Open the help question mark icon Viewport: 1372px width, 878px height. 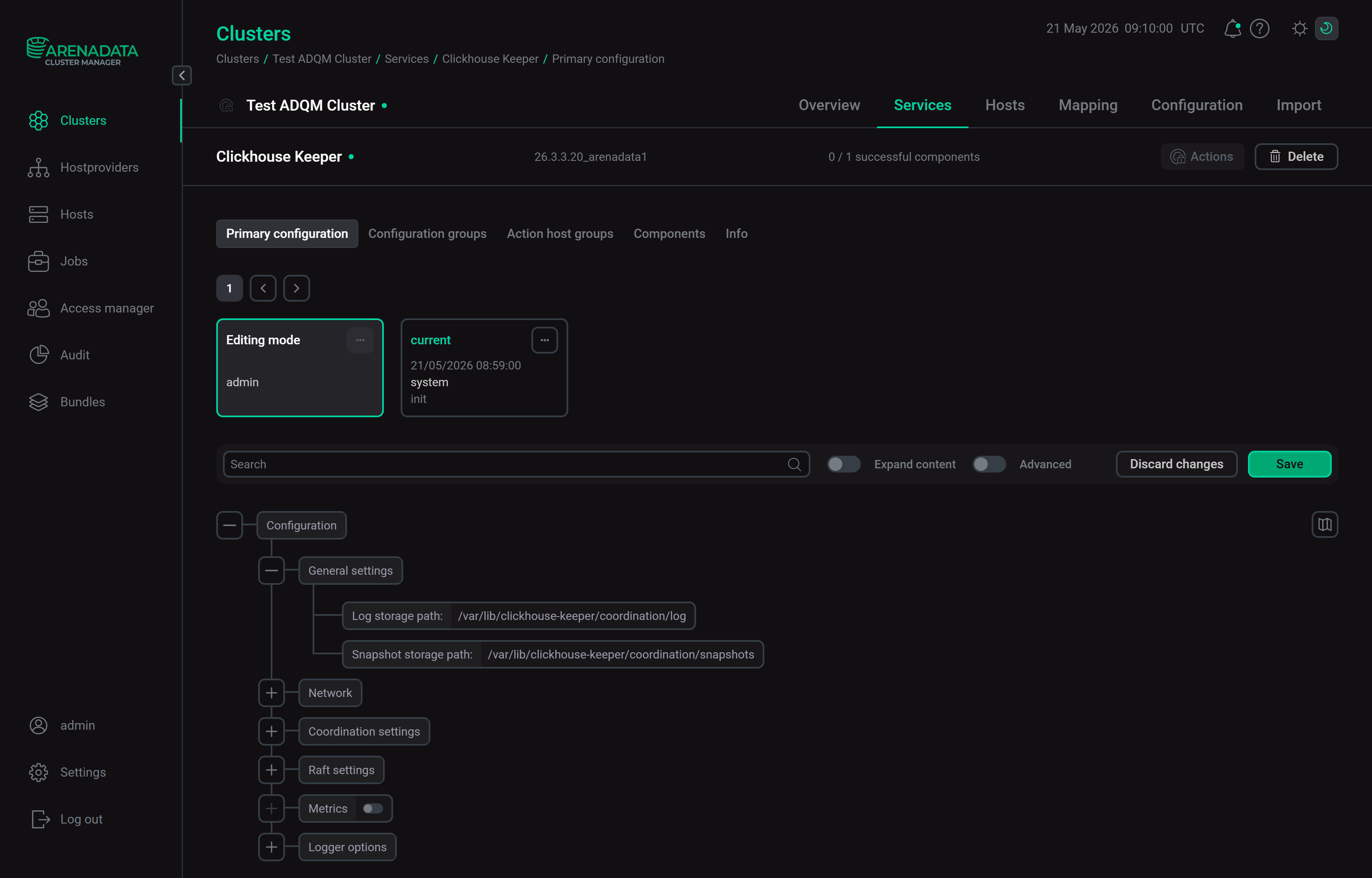(x=1259, y=28)
